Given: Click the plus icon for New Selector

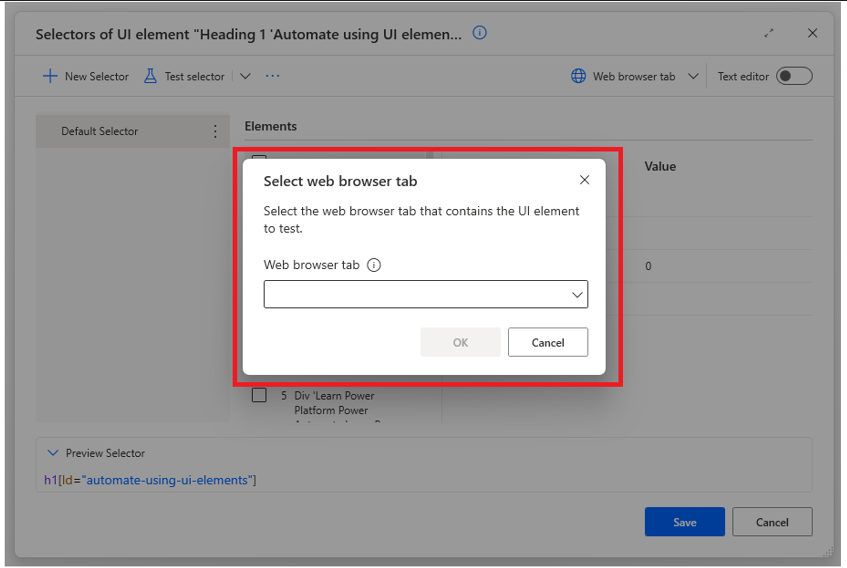Looking at the screenshot, I should click(50, 76).
